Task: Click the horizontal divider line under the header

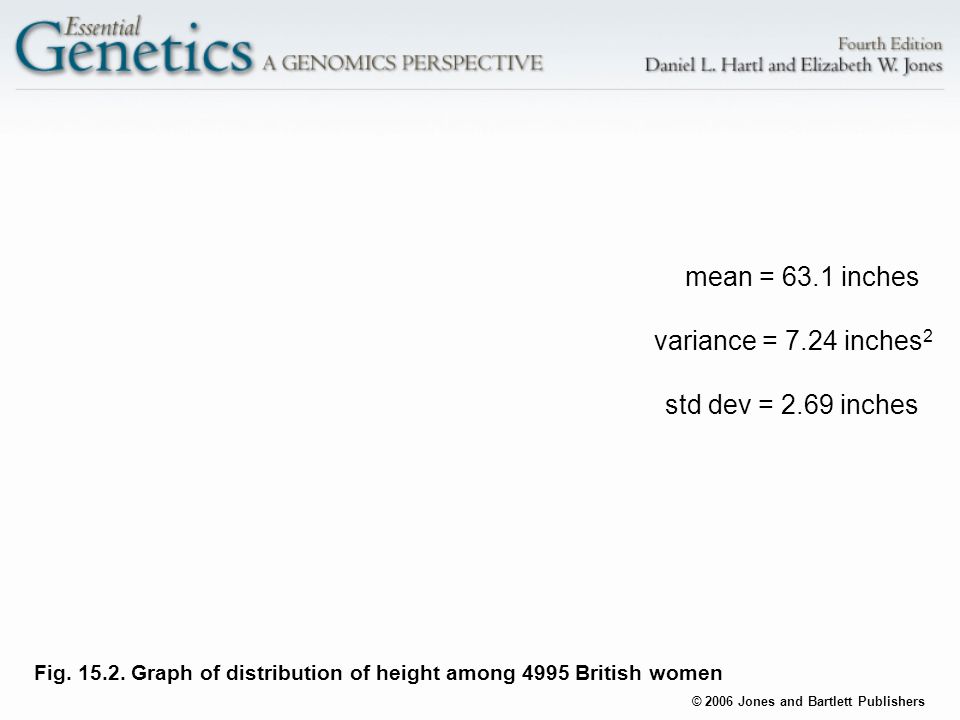Action: 480,89
